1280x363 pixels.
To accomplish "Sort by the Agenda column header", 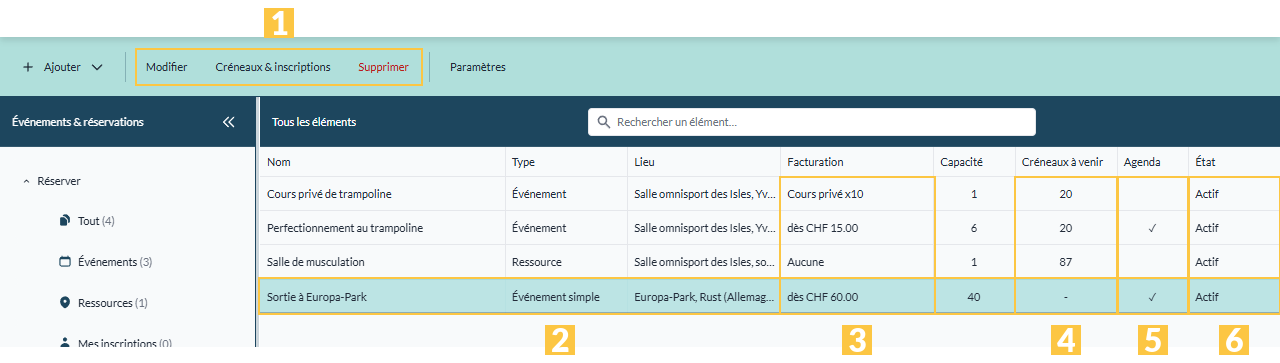I will [x=1152, y=162].
